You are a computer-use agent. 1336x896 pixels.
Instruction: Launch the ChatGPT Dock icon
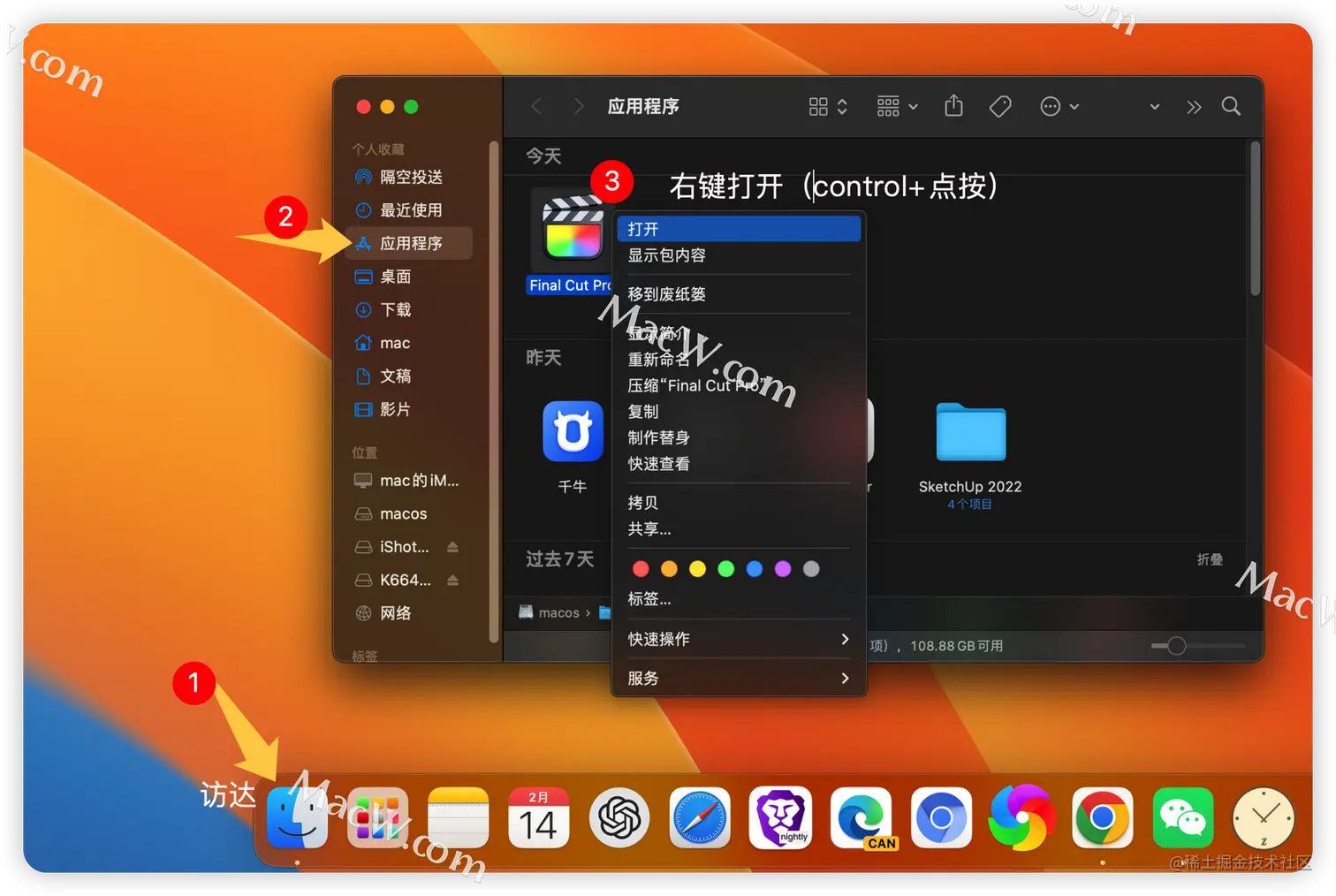(619, 818)
